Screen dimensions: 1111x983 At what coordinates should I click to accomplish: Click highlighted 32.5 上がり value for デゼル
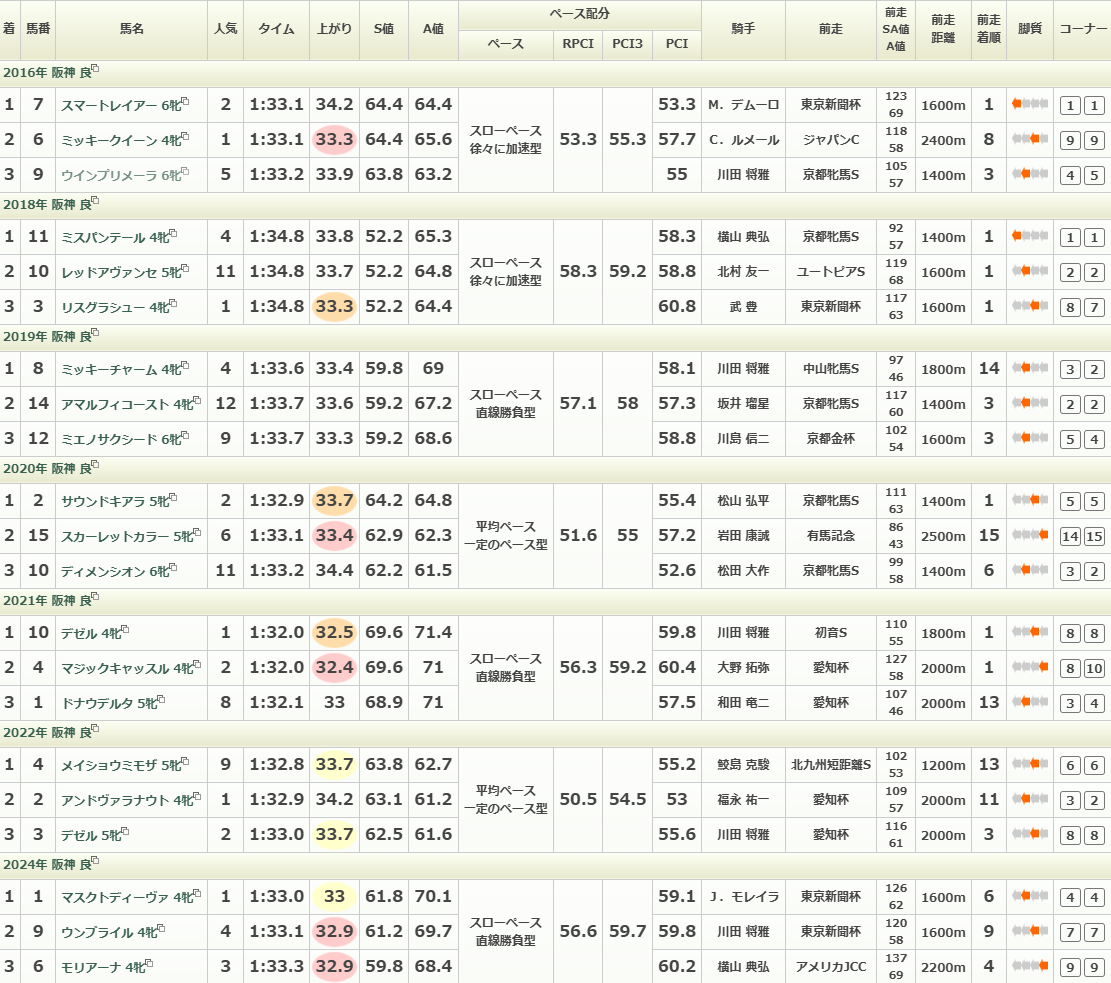(x=334, y=632)
